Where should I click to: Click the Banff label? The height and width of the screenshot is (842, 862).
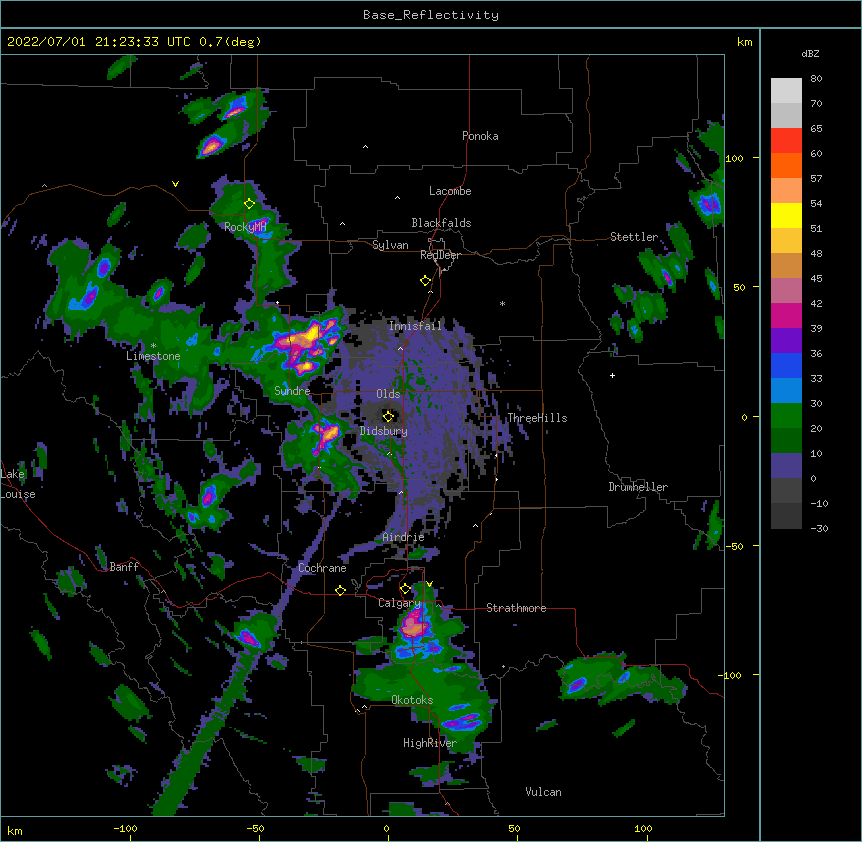click(x=124, y=567)
